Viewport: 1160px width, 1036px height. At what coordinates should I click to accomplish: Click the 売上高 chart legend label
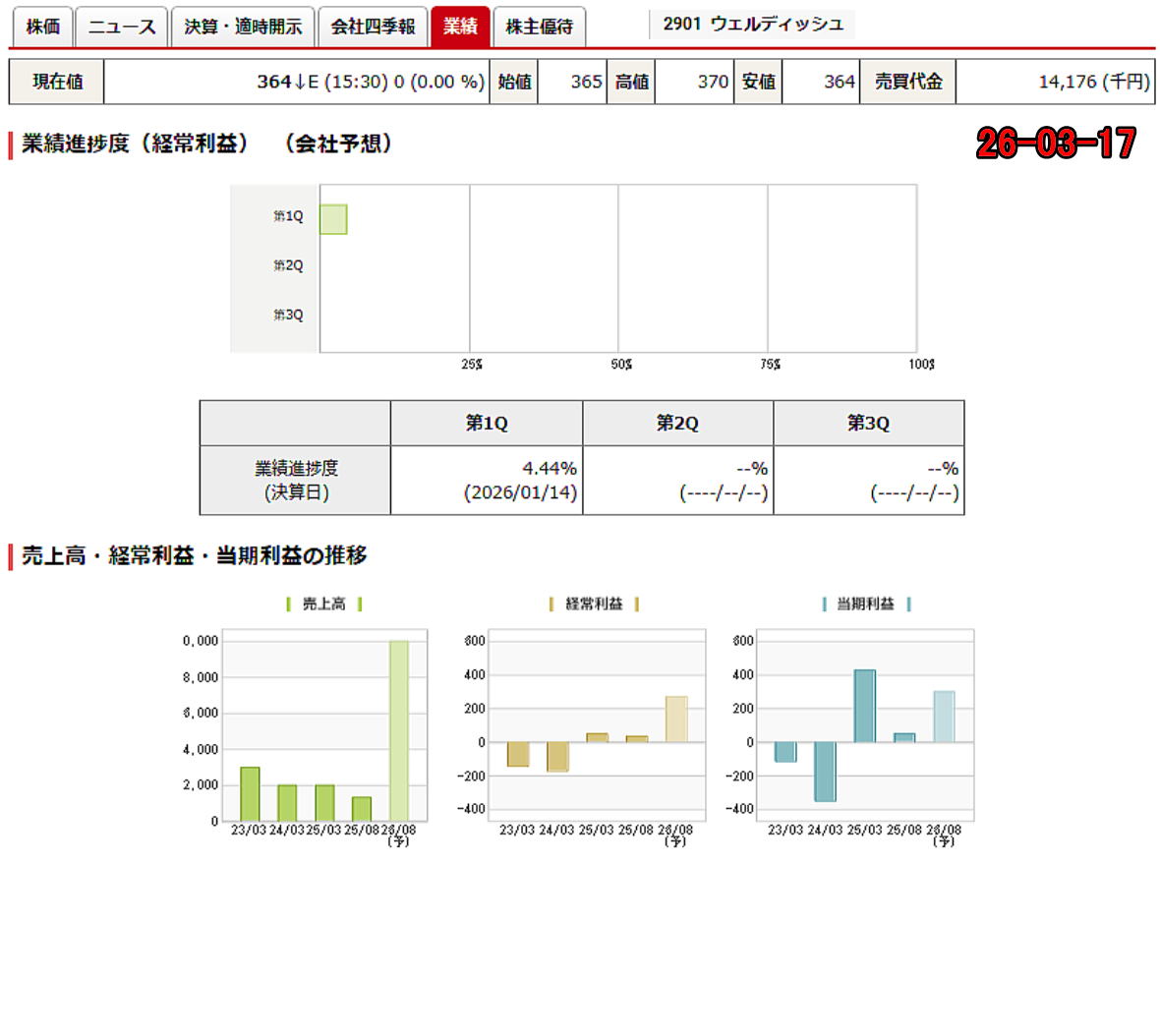click(x=324, y=604)
